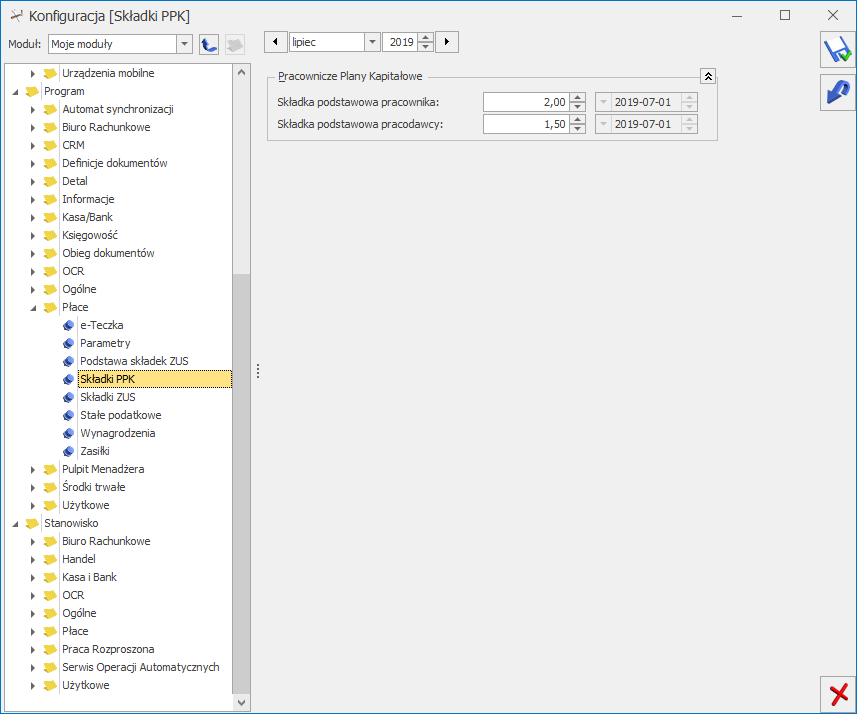The width and height of the screenshot is (857, 714).
Task: Select the Składki ZUS tree item
Action: [x=107, y=397]
